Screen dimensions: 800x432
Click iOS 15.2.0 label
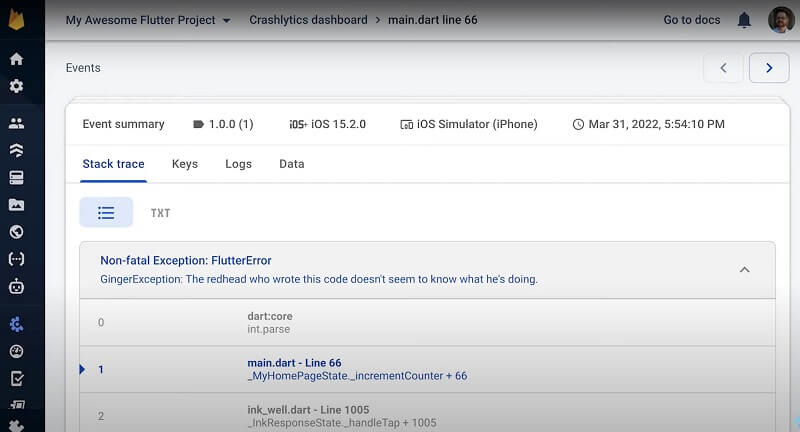(328, 124)
